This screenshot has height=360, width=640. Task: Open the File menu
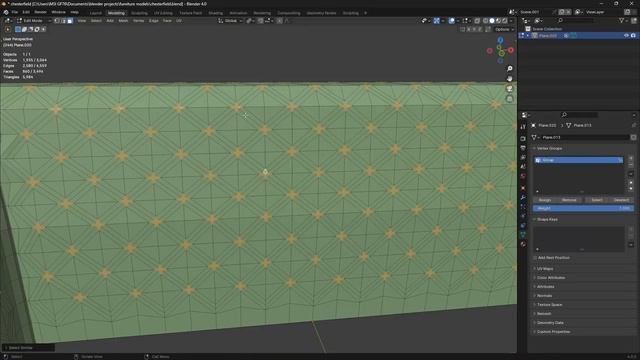tap(14, 12)
